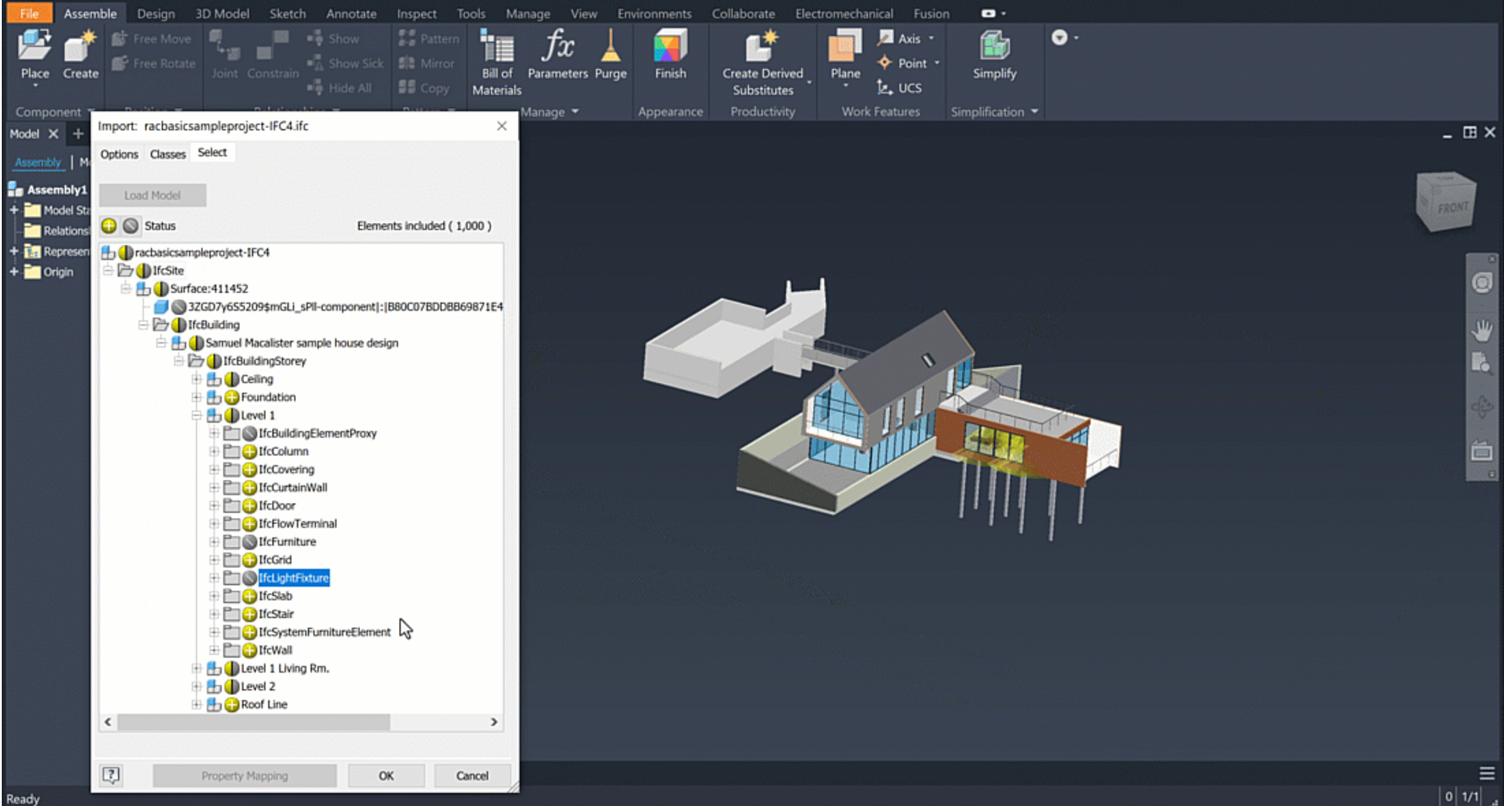Click the Mirror tool in the ribbon

pos(427,63)
